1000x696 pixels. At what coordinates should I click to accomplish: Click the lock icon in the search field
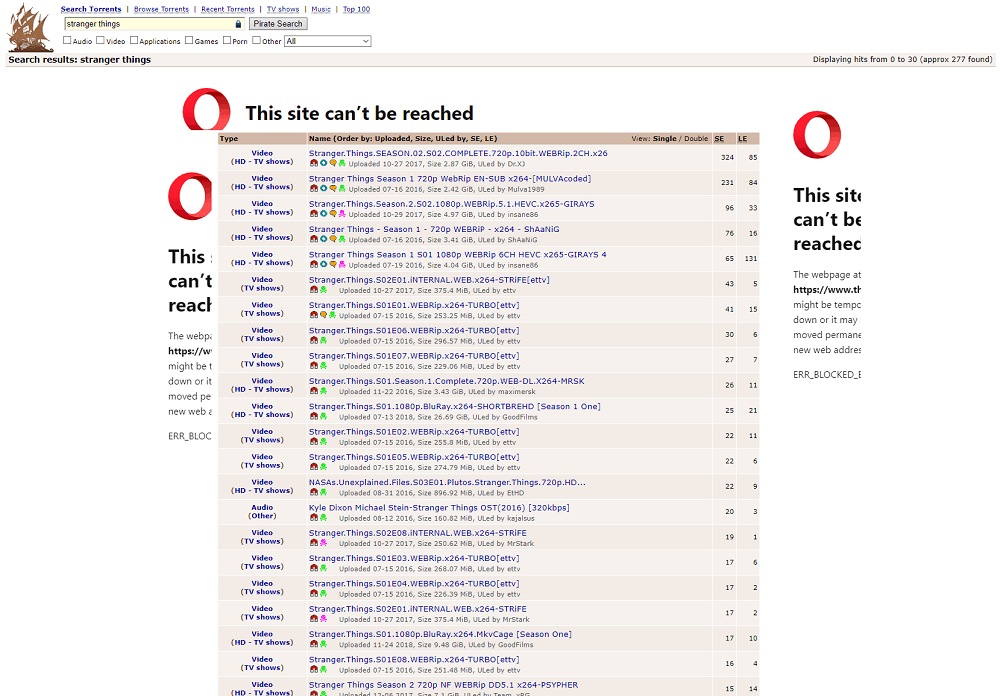(x=239, y=24)
